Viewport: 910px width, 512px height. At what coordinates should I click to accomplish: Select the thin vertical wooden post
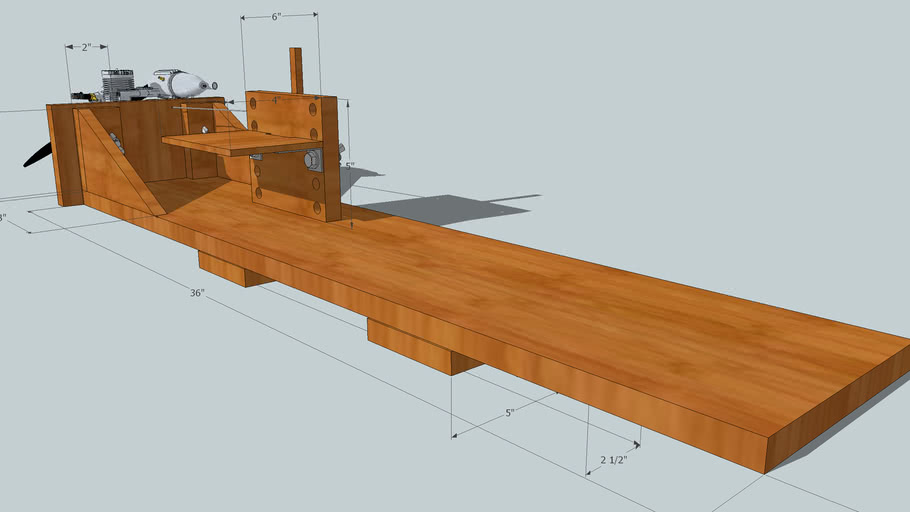pyautogui.click(x=296, y=70)
